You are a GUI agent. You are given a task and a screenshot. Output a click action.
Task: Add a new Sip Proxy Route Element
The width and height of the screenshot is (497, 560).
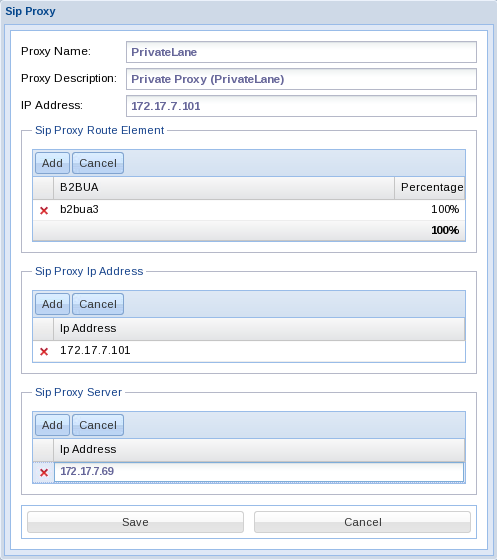[52, 163]
